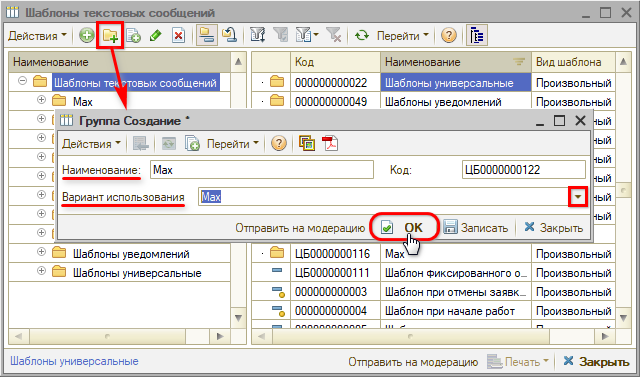Screen dimensions: 640x377
Task: Click the Наименование column header in the right table
Action: (456, 62)
